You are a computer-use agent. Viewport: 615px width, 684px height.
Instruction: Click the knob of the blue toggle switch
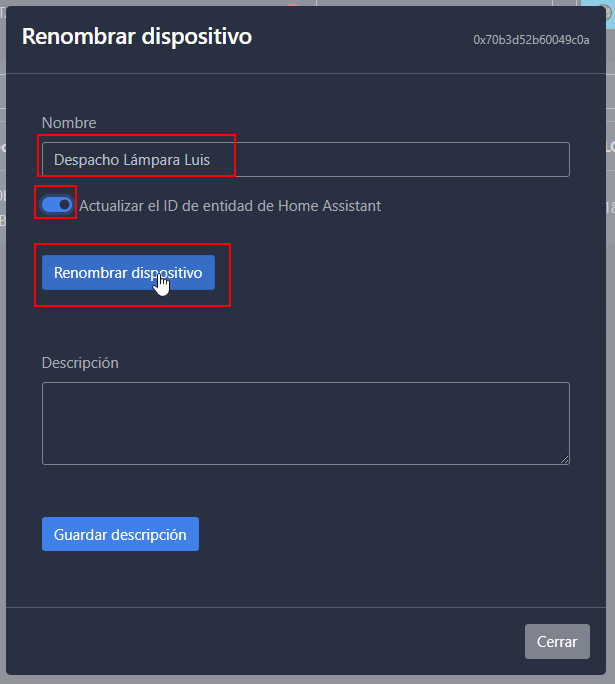pyautogui.click(x=65, y=205)
